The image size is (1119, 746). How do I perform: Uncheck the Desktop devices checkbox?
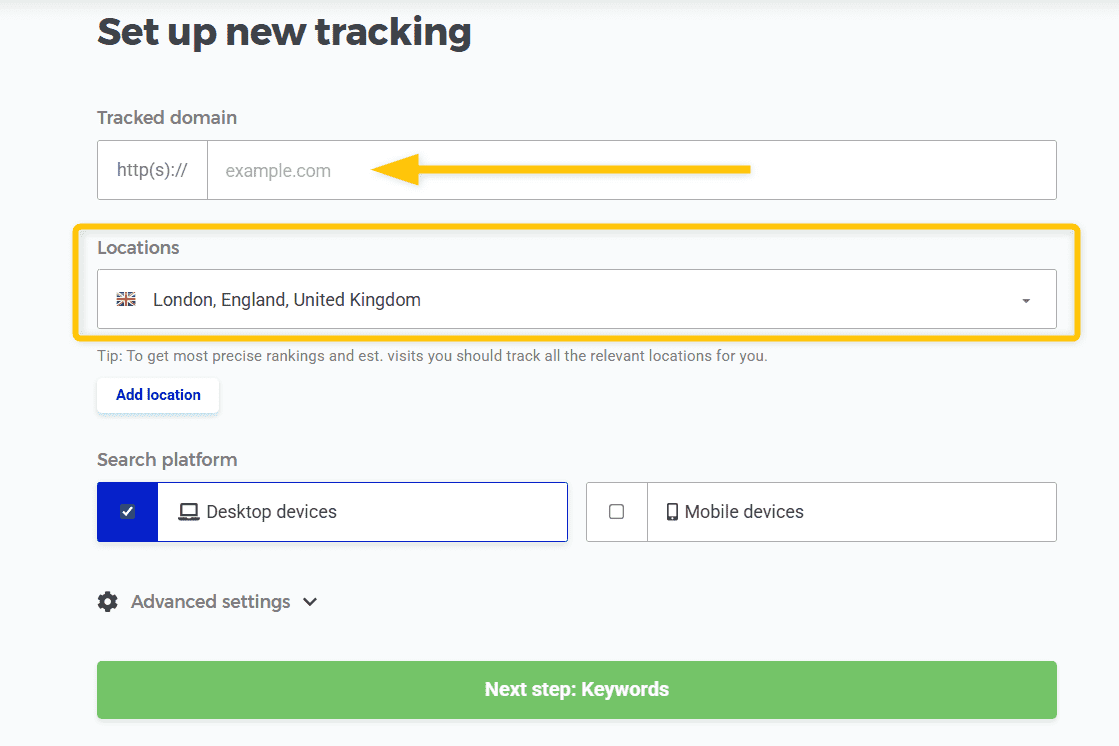point(127,512)
